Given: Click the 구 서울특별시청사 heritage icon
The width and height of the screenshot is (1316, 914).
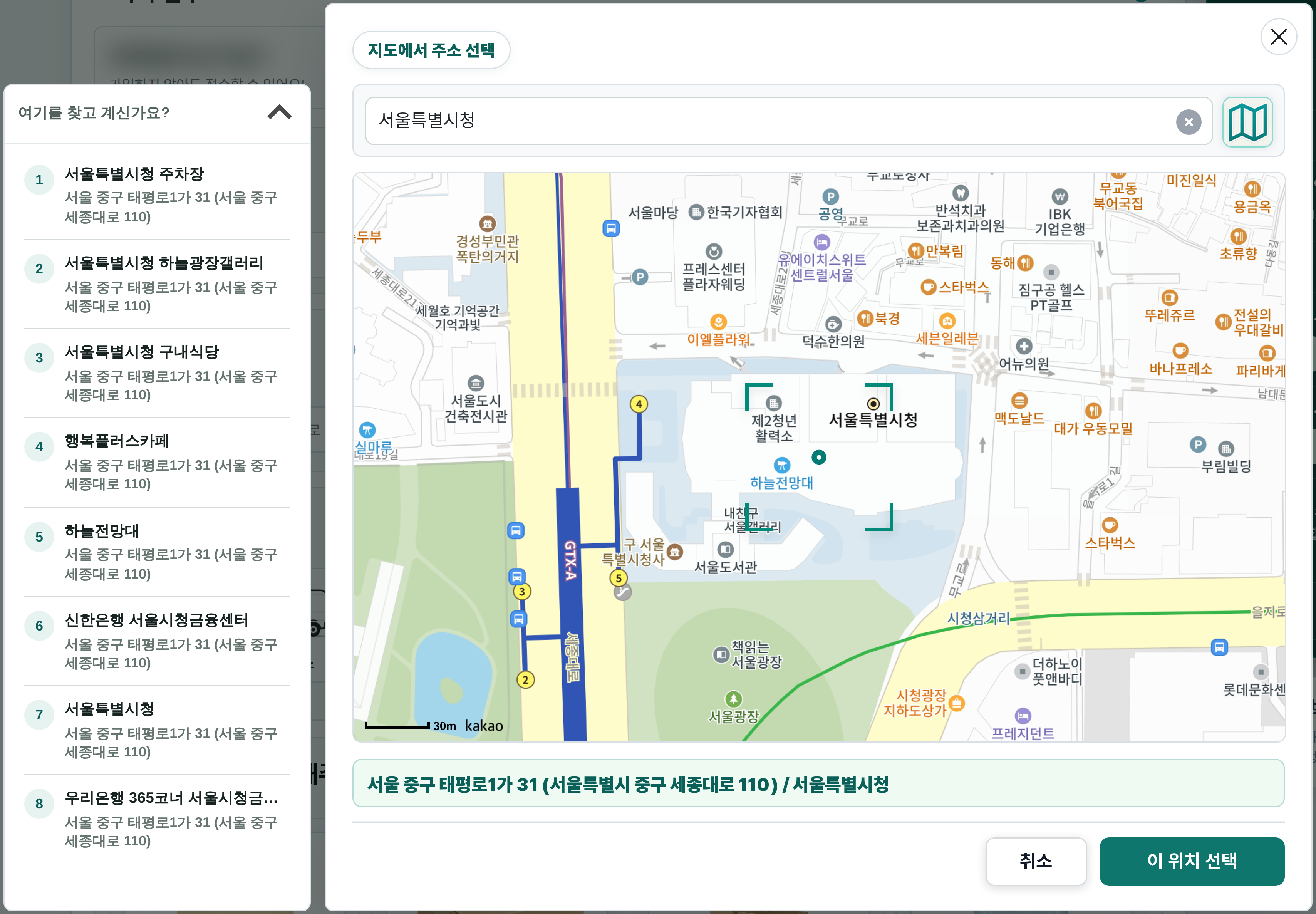Looking at the screenshot, I should coord(675,552).
